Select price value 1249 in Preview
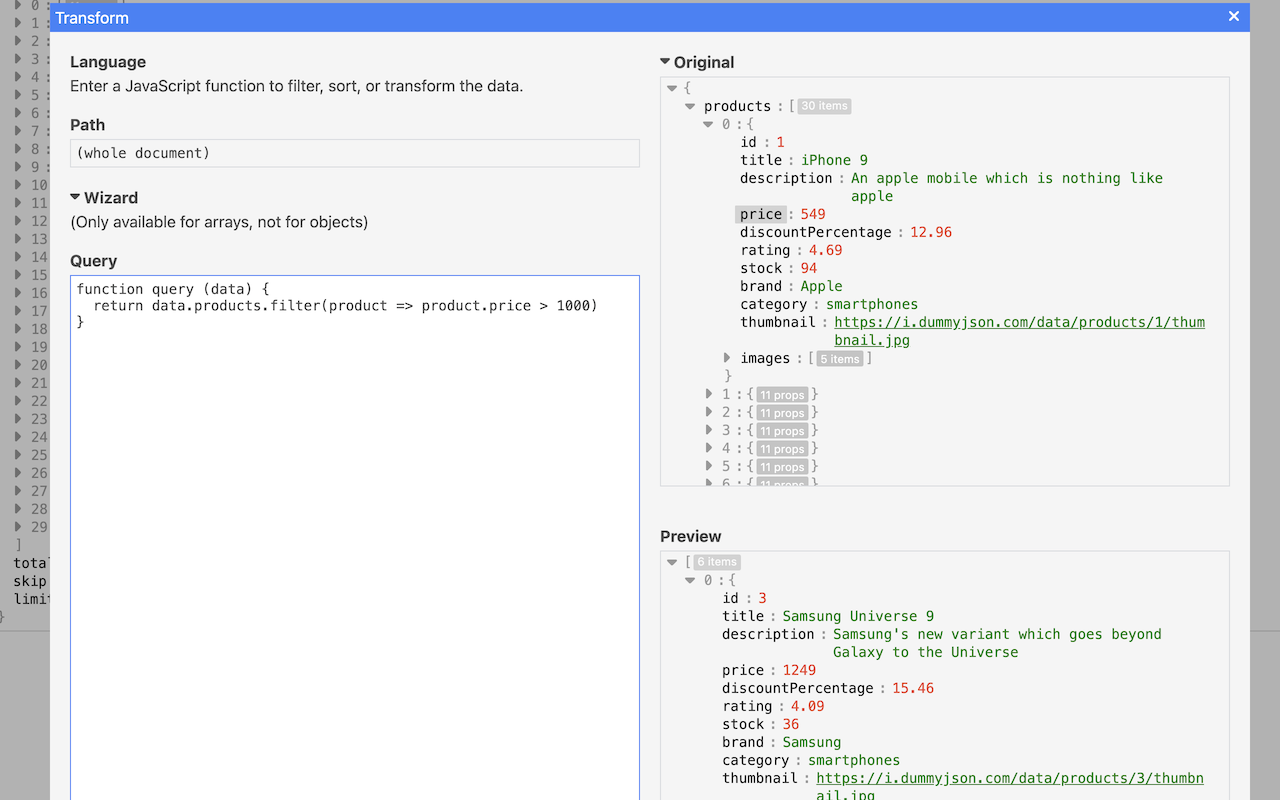The height and width of the screenshot is (800, 1280). (x=799, y=670)
